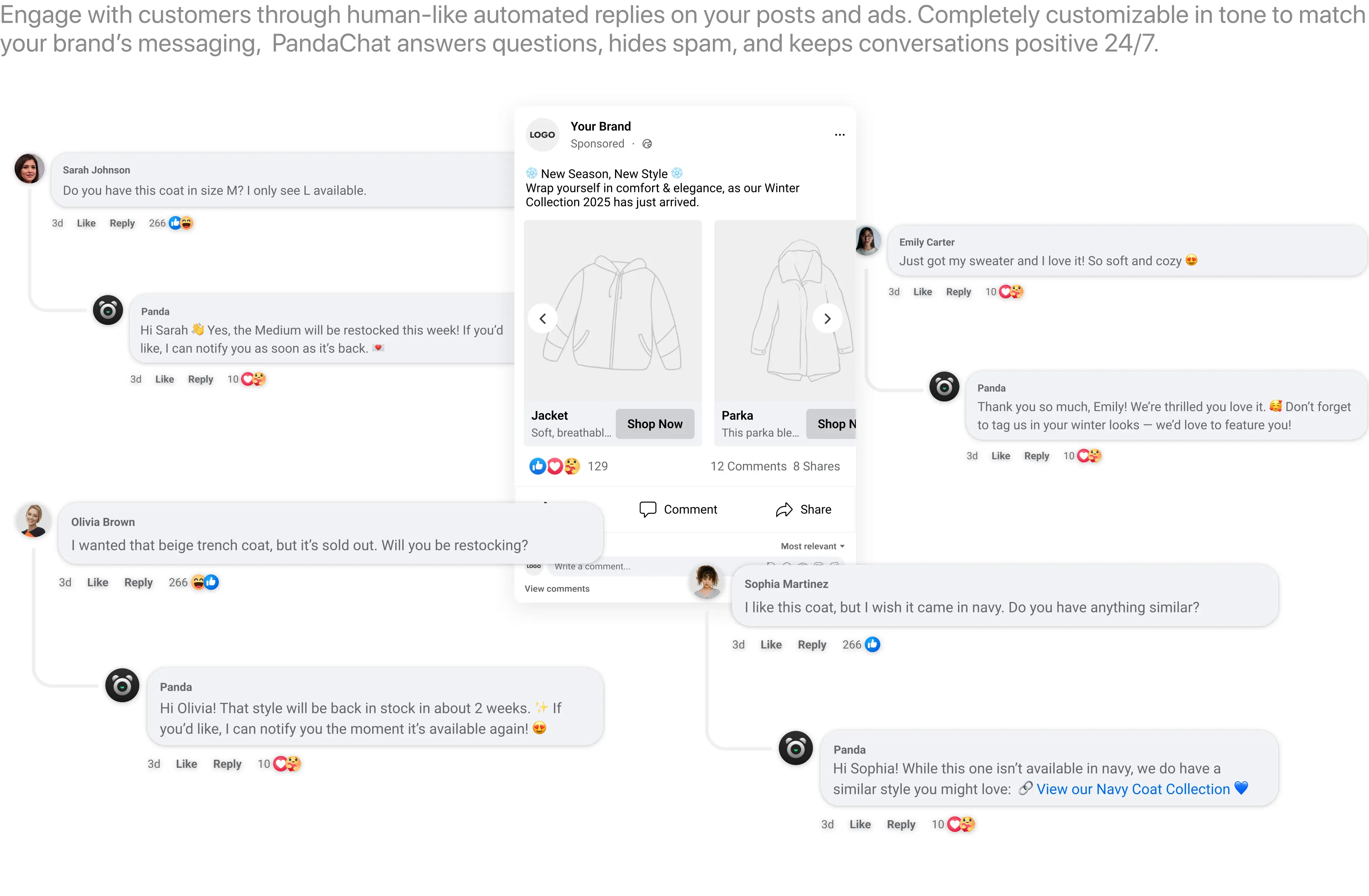Expand the Most relevant sort dropdown
This screenshot has height=896, width=1369.
coord(812,546)
